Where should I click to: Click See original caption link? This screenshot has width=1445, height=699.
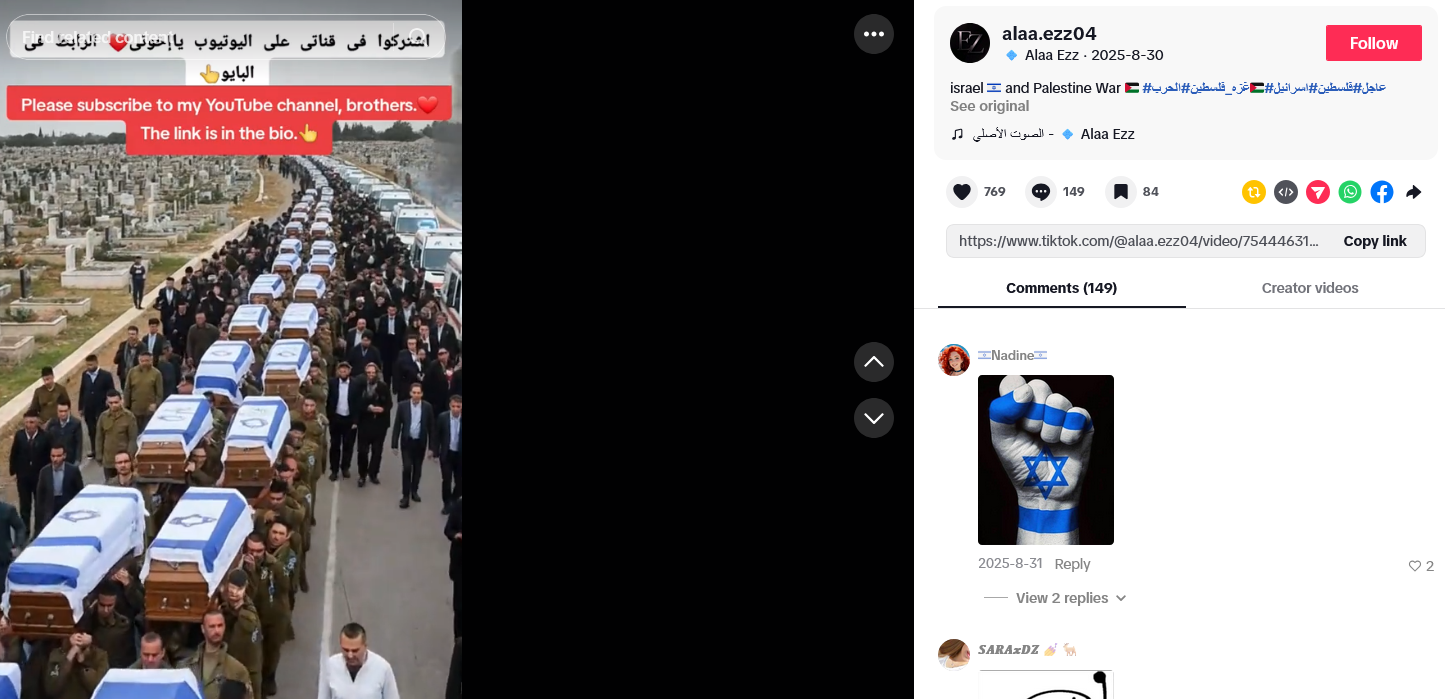(x=989, y=106)
